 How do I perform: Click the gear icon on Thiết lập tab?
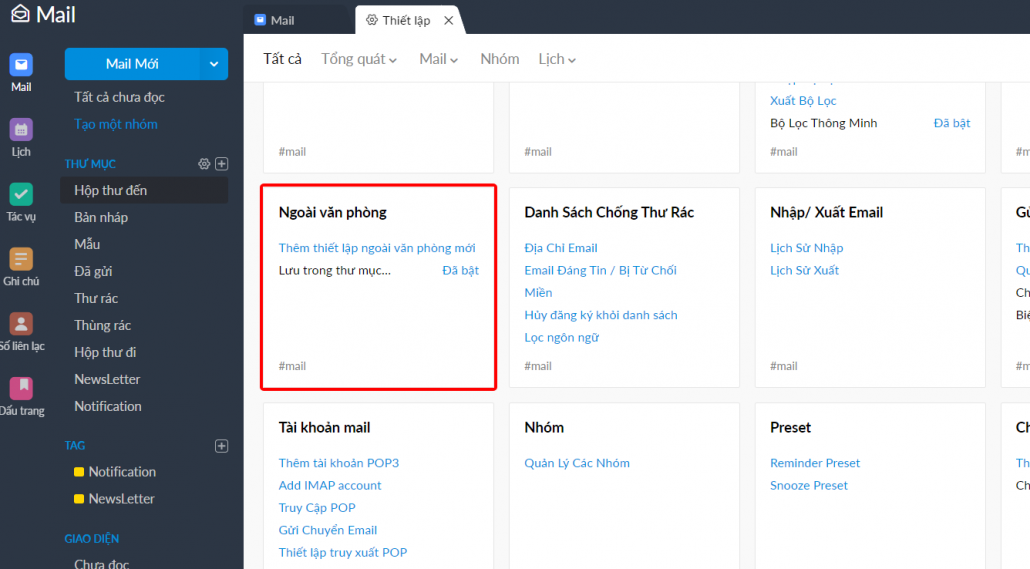point(372,20)
